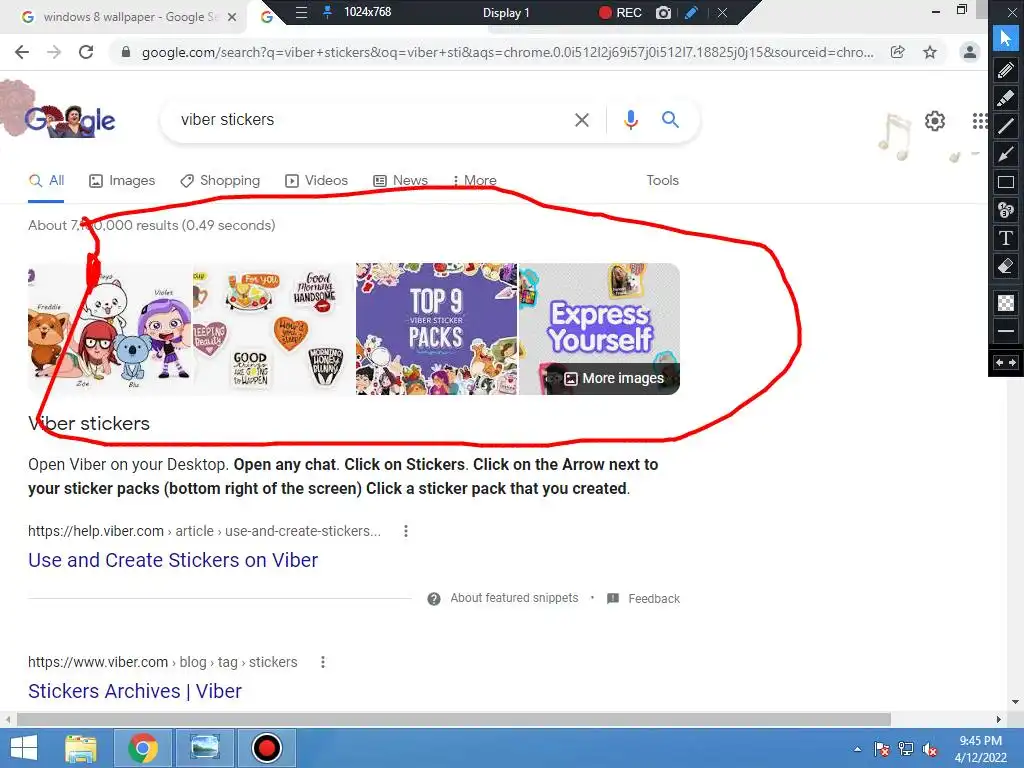
Task: Select the text T tool
Action: tap(1006, 238)
